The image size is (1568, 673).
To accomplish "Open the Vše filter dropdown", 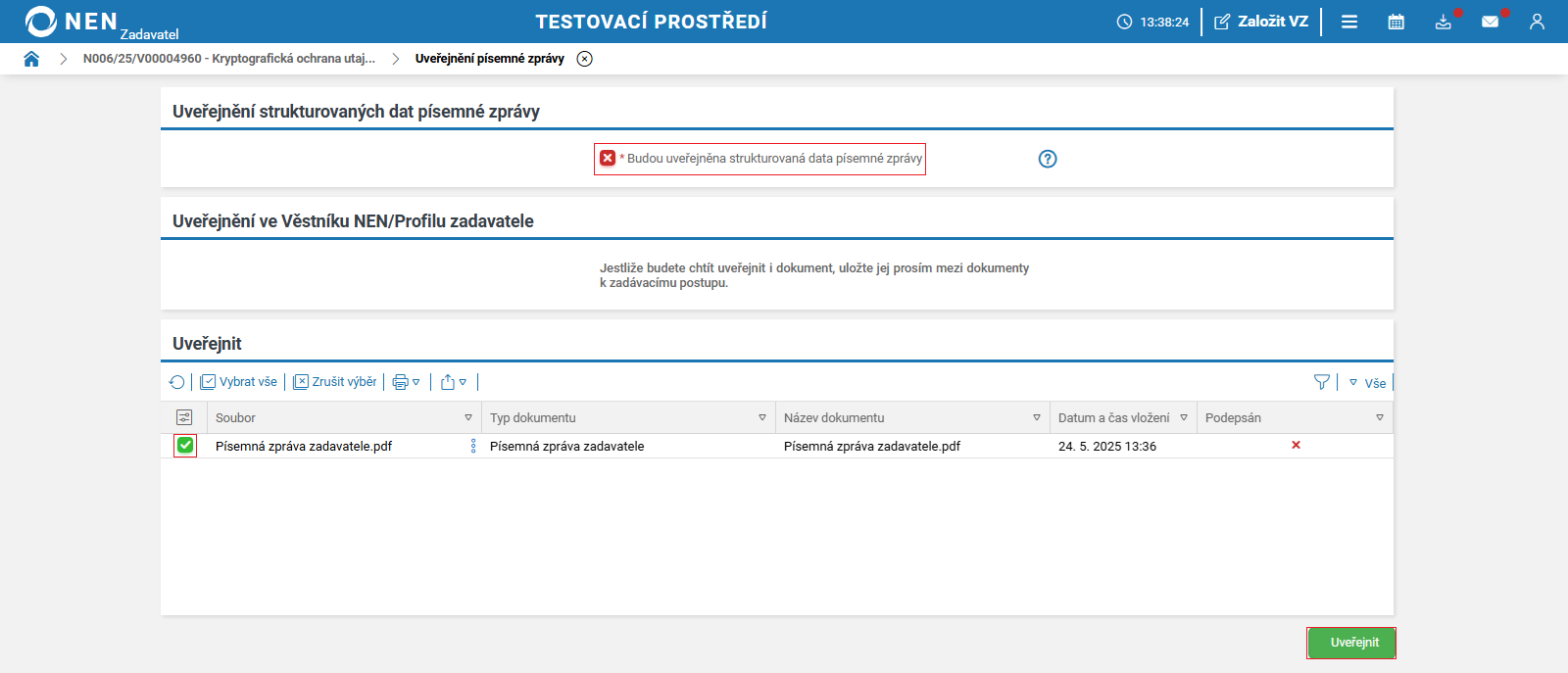I will 1368,383.
